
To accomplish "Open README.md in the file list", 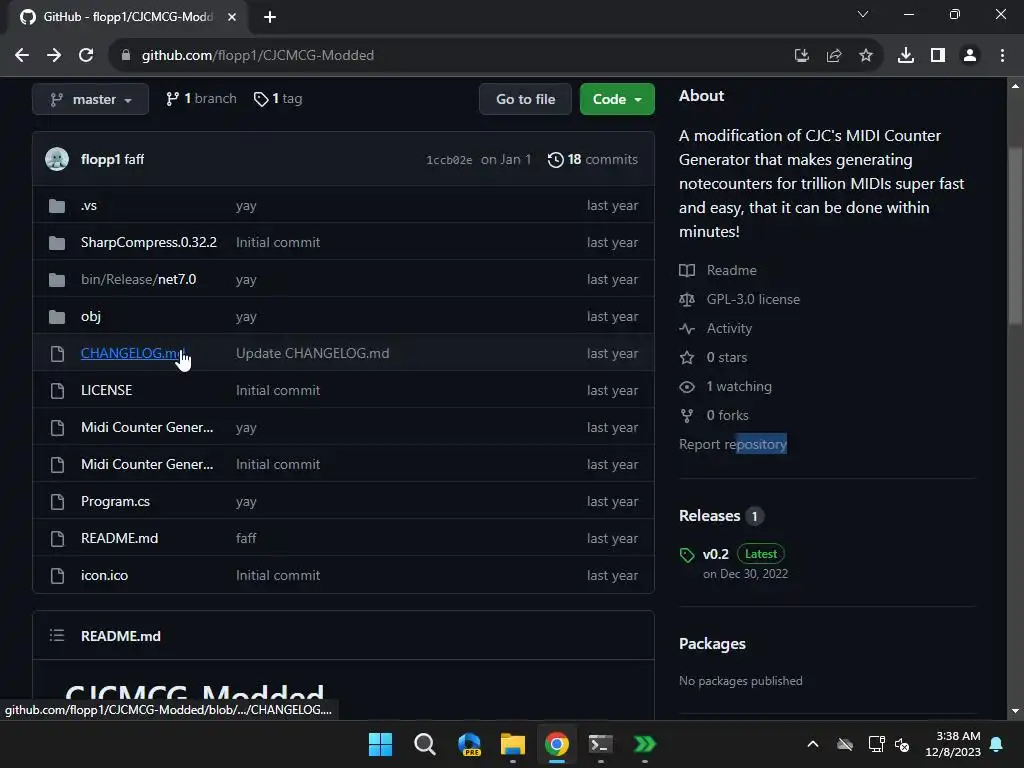I will (120, 539).
